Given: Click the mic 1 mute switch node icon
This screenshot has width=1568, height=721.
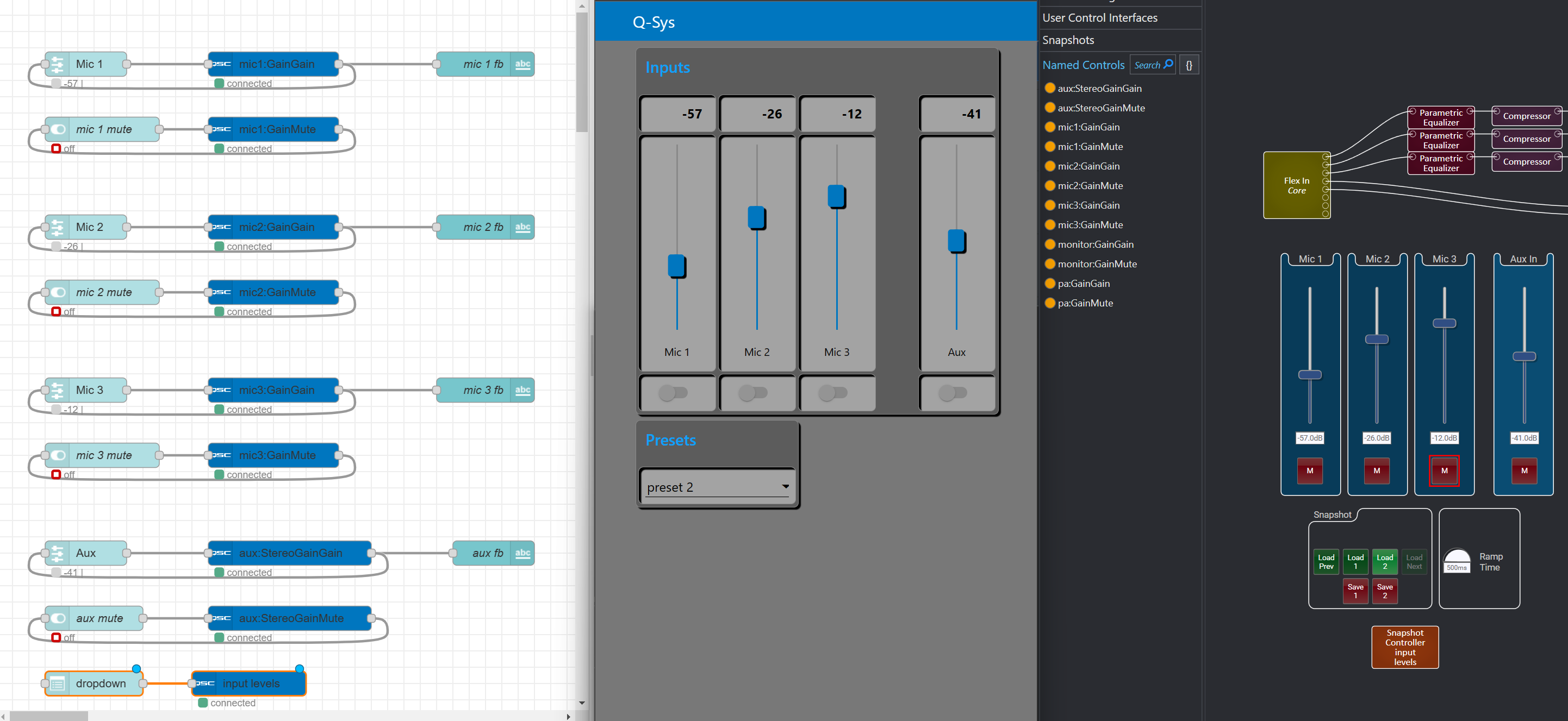Looking at the screenshot, I should click(58, 129).
